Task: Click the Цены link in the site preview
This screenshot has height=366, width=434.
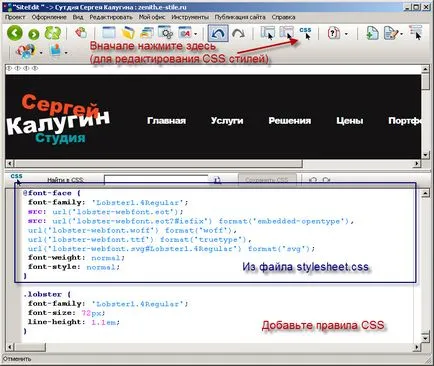Action: [x=349, y=120]
